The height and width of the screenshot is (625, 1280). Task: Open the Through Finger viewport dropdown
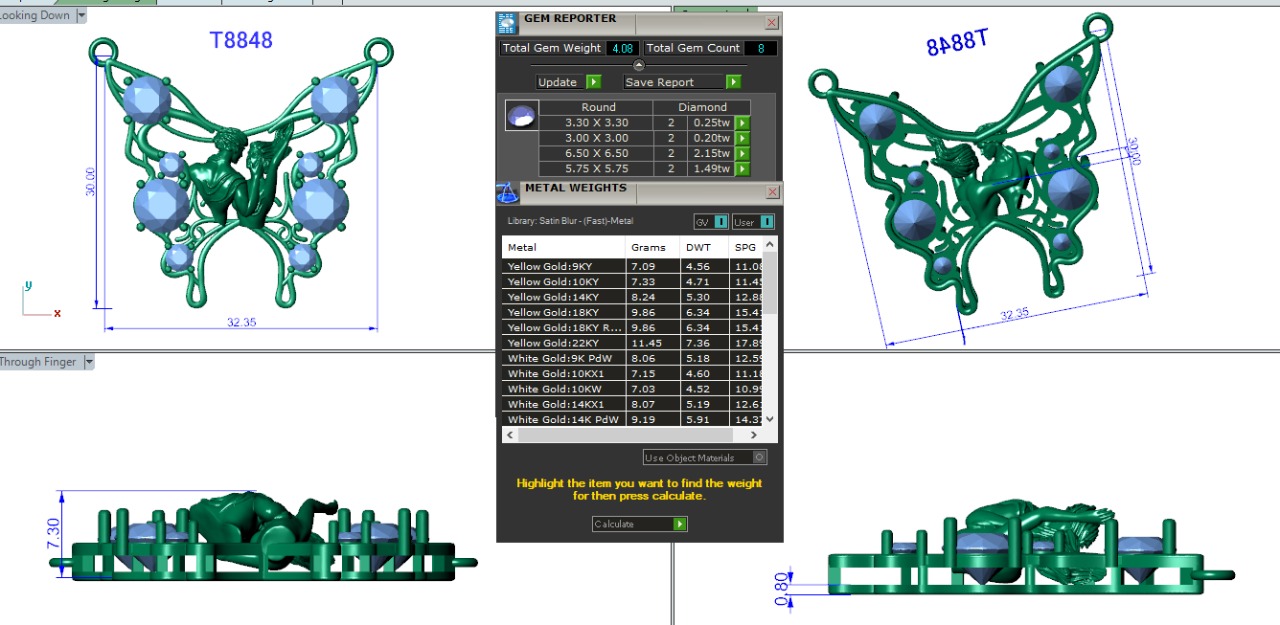coord(88,362)
